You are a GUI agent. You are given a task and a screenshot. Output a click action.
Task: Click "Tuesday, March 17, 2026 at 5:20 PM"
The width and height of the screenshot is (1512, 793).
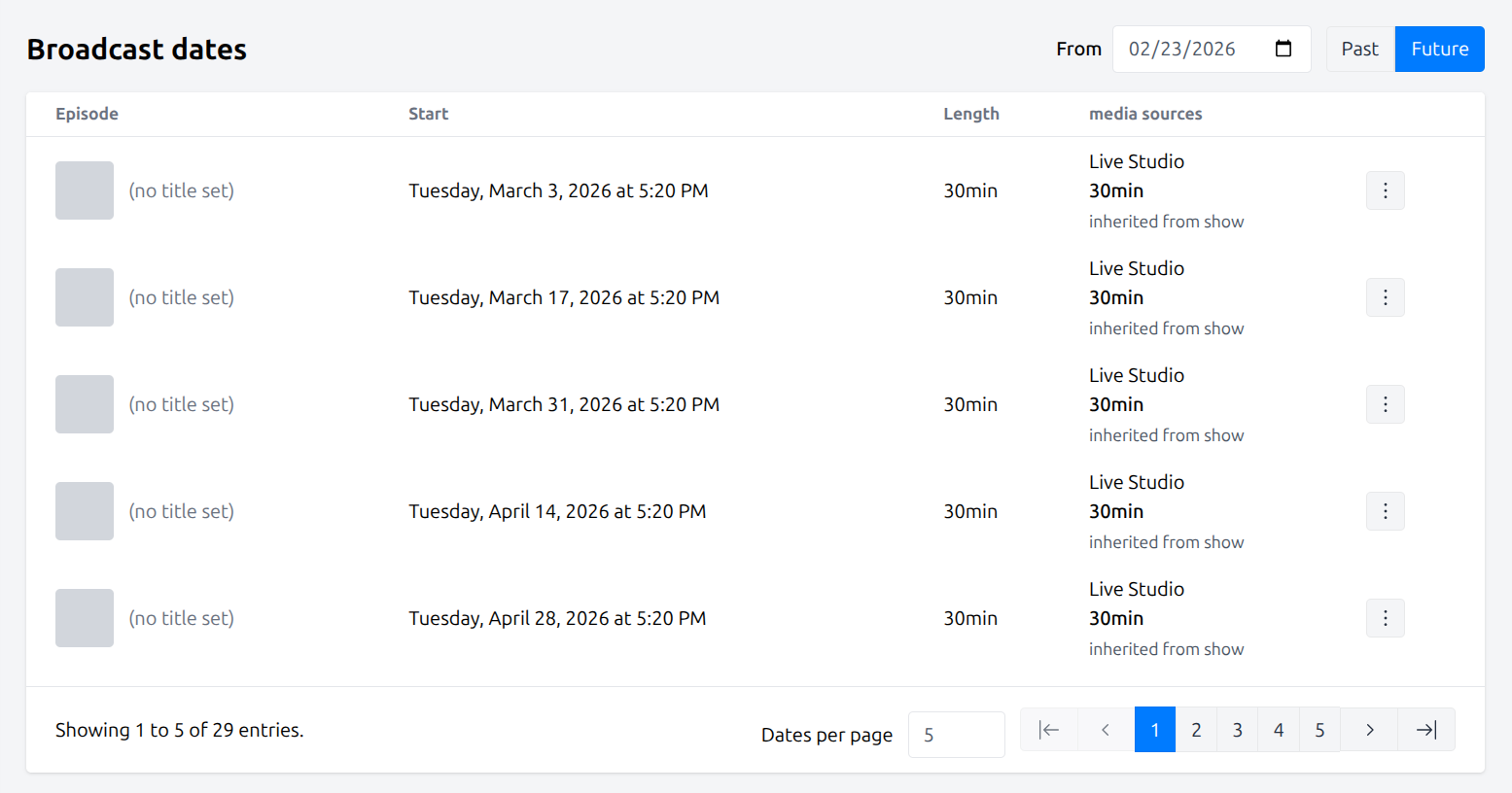coord(564,298)
